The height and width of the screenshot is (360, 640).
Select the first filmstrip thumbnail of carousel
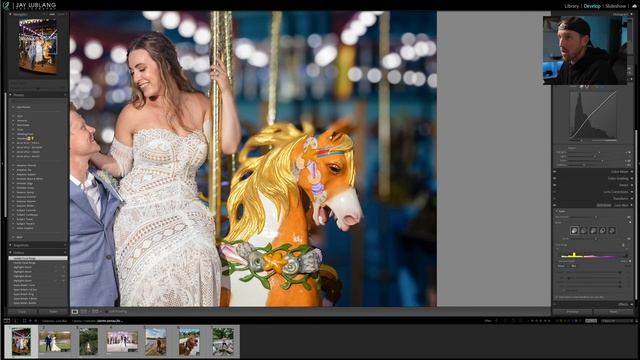coord(21,342)
